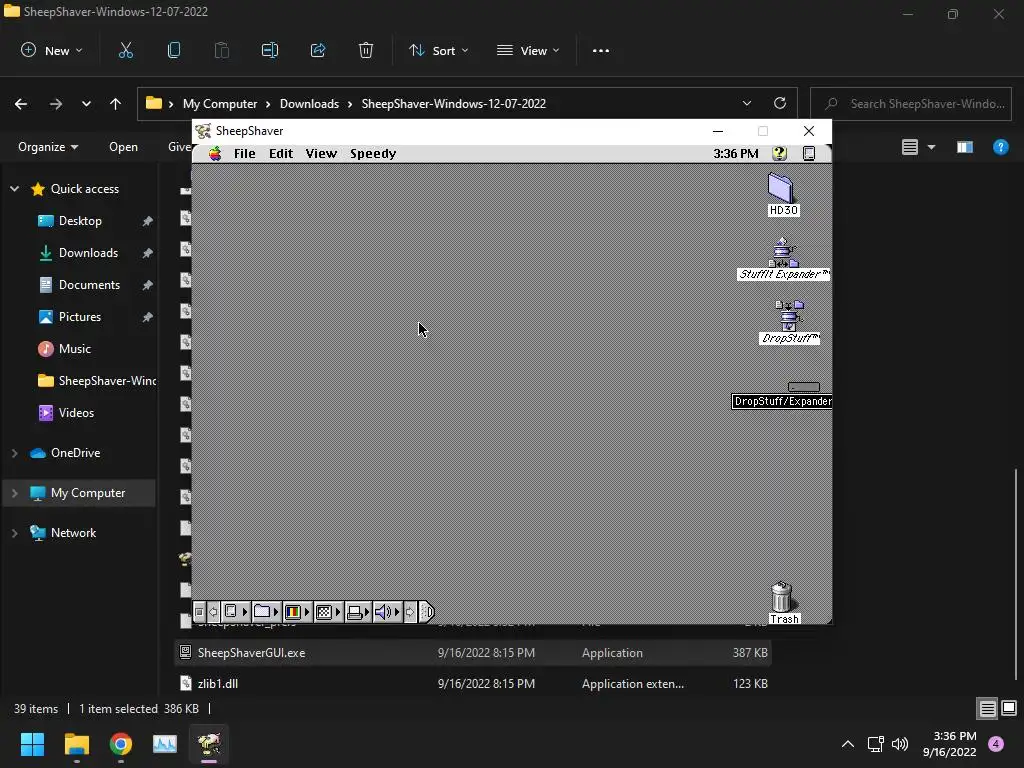Image resolution: width=1024 pixels, height=768 pixels.
Task: Expand the OneDrive tree node
Action: click(14, 453)
